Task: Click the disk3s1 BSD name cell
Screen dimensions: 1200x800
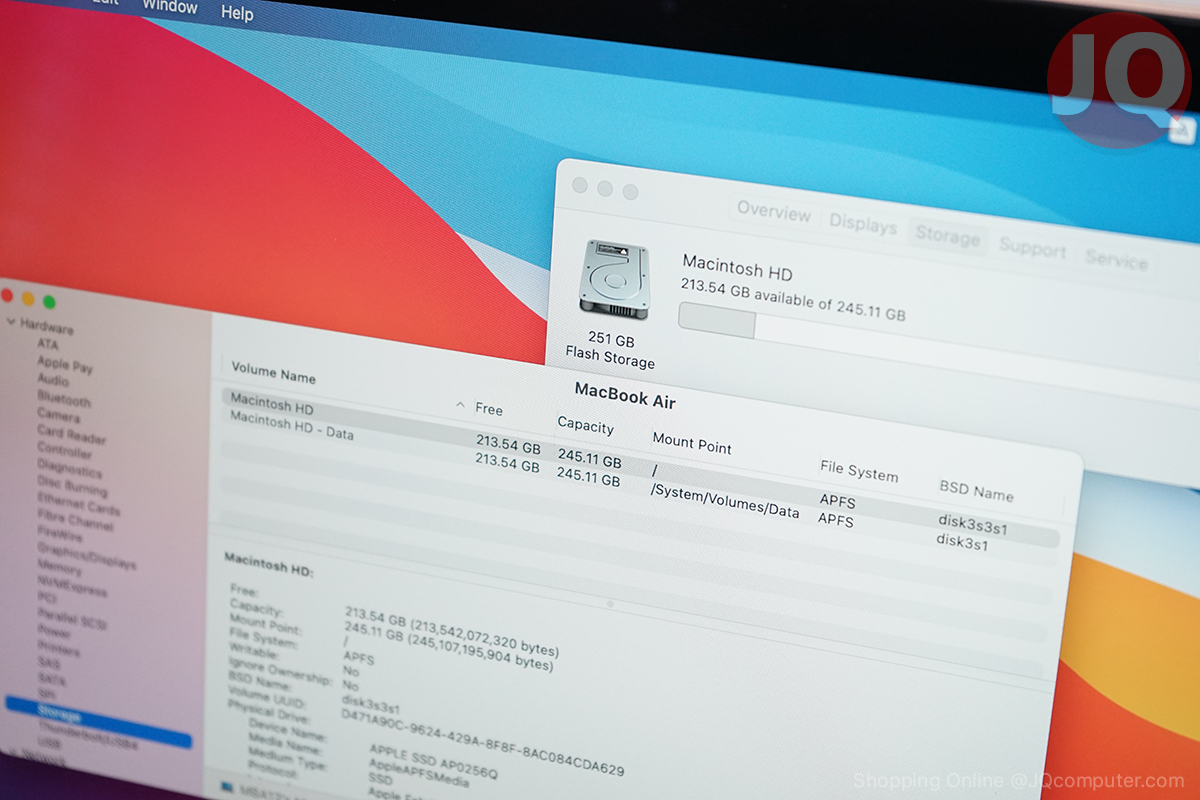Action: [962, 542]
